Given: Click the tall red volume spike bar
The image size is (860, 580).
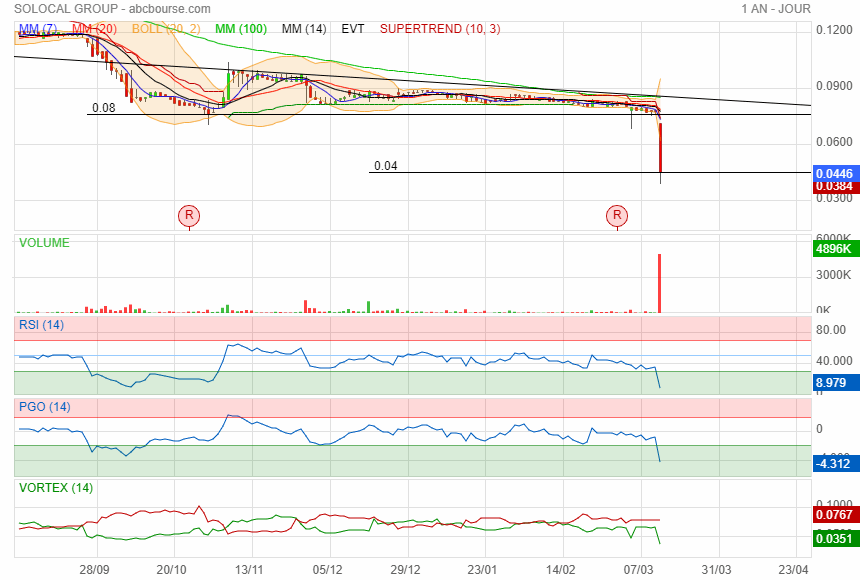Looking at the screenshot, I should [x=659, y=283].
